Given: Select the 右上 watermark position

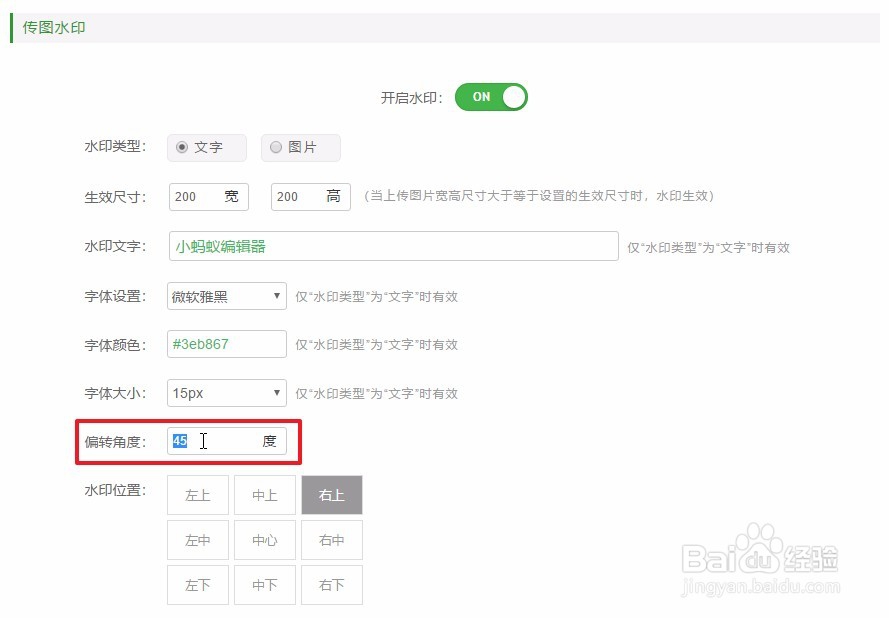Looking at the screenshot, I should tap(331, 494).
